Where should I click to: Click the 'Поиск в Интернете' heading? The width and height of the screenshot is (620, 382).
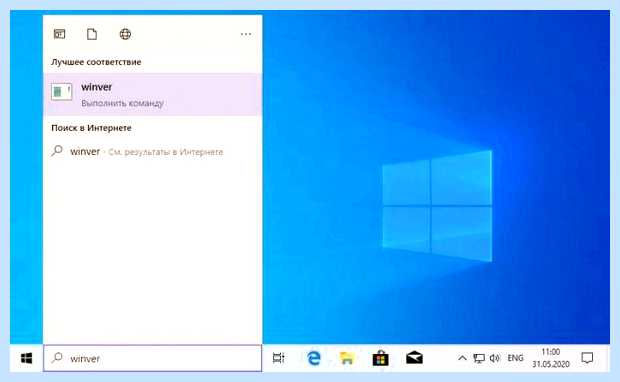click(x=91, y=128)
